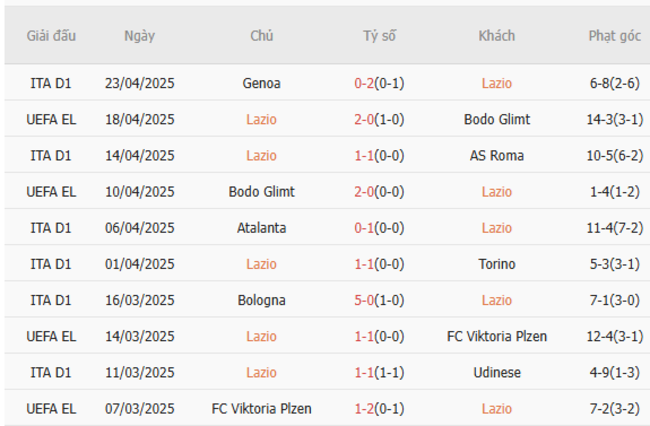Image resolution: width=650 pixels, height=426 pixels.
Task: Click the 0-2 score on 23/04/2025
Action: pos(363,83)
